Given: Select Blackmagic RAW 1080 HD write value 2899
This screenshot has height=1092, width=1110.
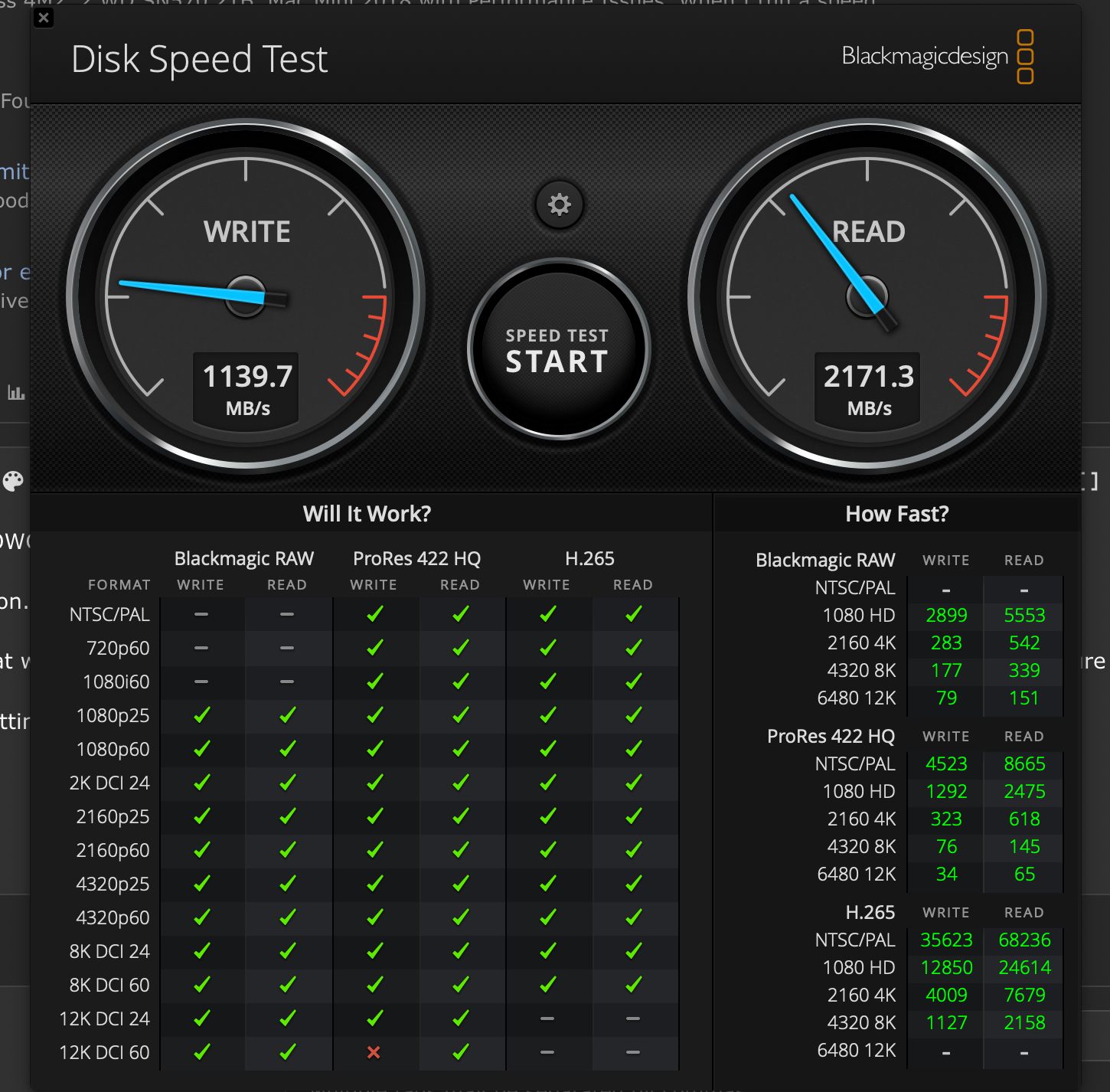Looking at the screenshot, I should [946, 616].
